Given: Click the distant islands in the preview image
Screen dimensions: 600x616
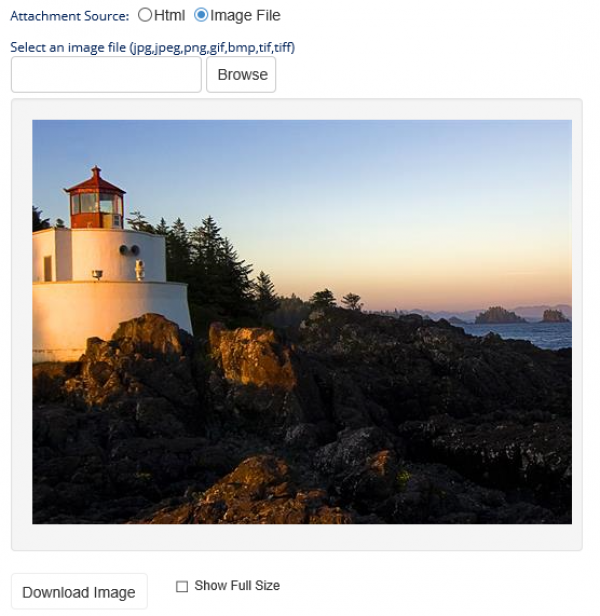Looking at the screenshot, I should [x=521, y=315].
